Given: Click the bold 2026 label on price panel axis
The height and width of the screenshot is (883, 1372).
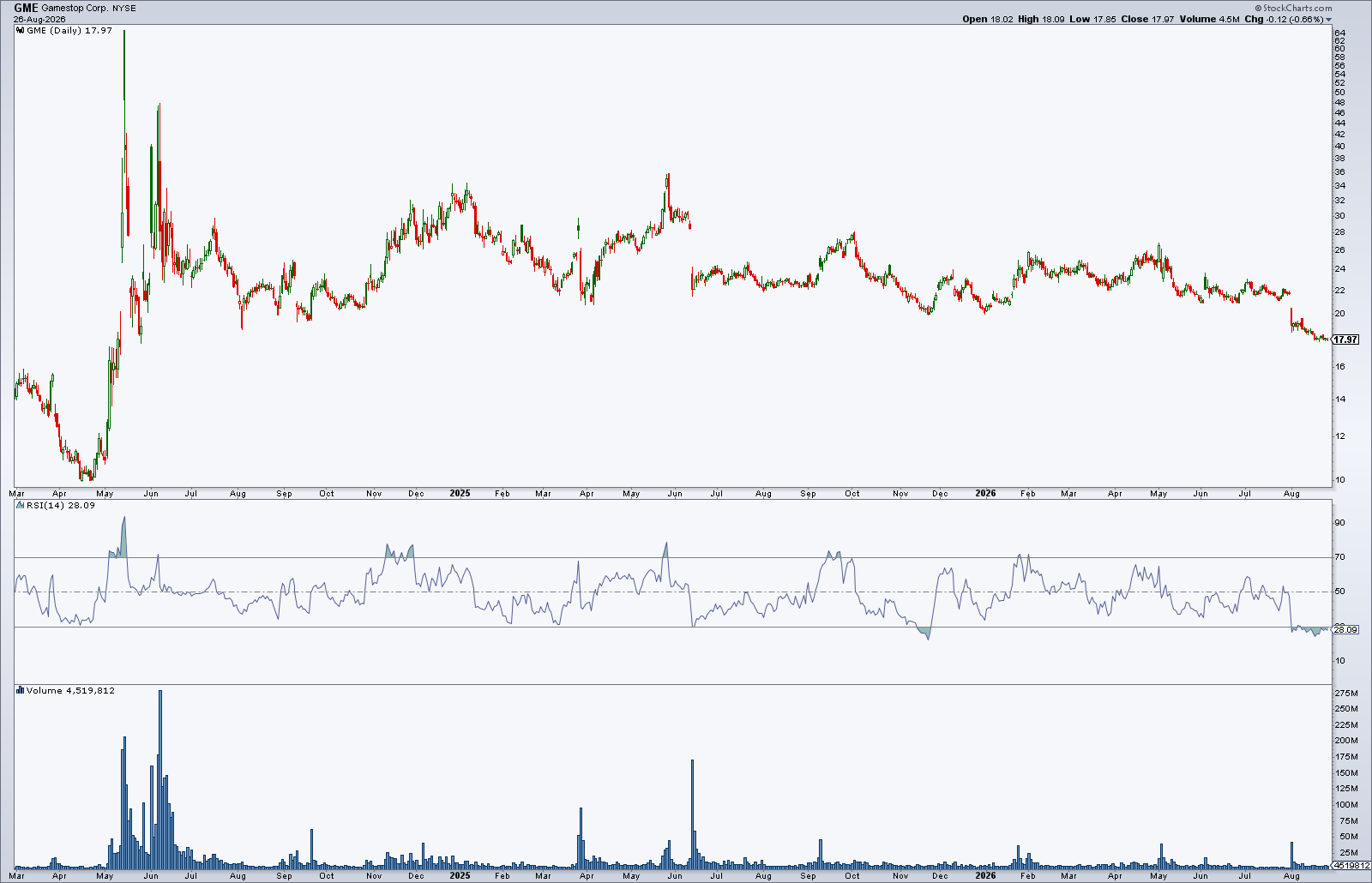Looking at the screenshot, I should click(x=986, y=493).
